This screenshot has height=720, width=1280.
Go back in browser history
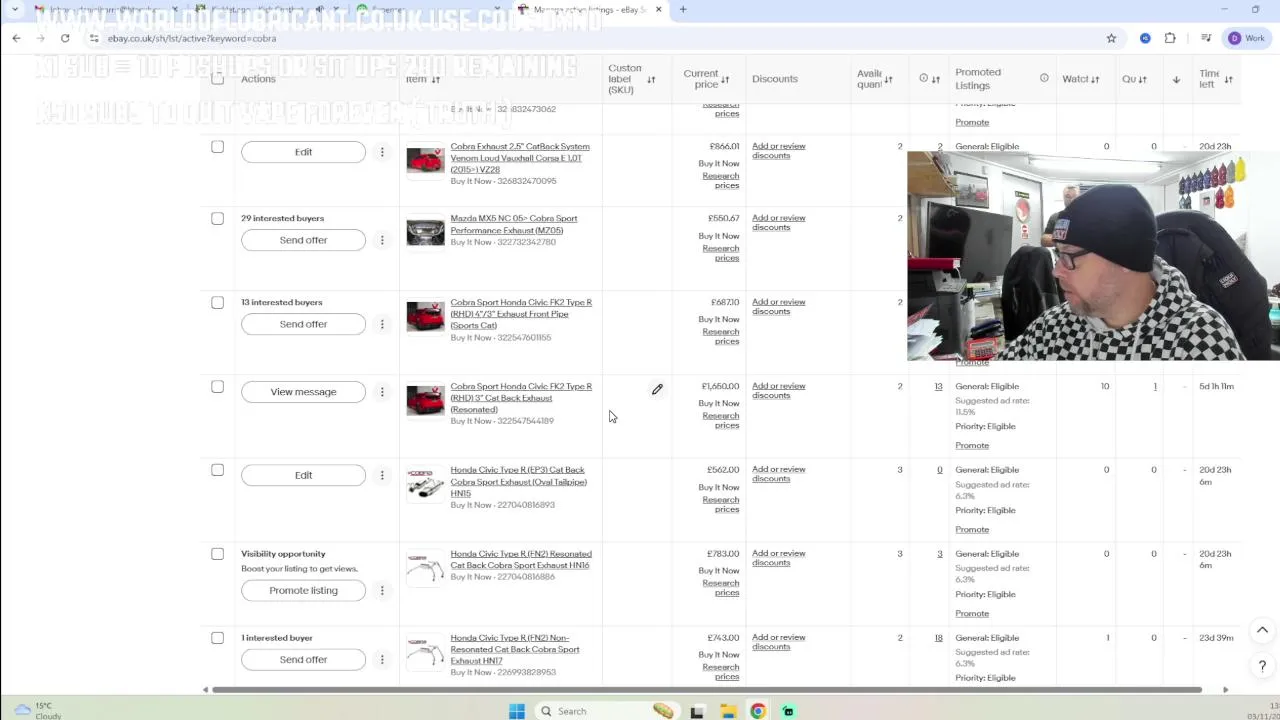pos(16,38)
